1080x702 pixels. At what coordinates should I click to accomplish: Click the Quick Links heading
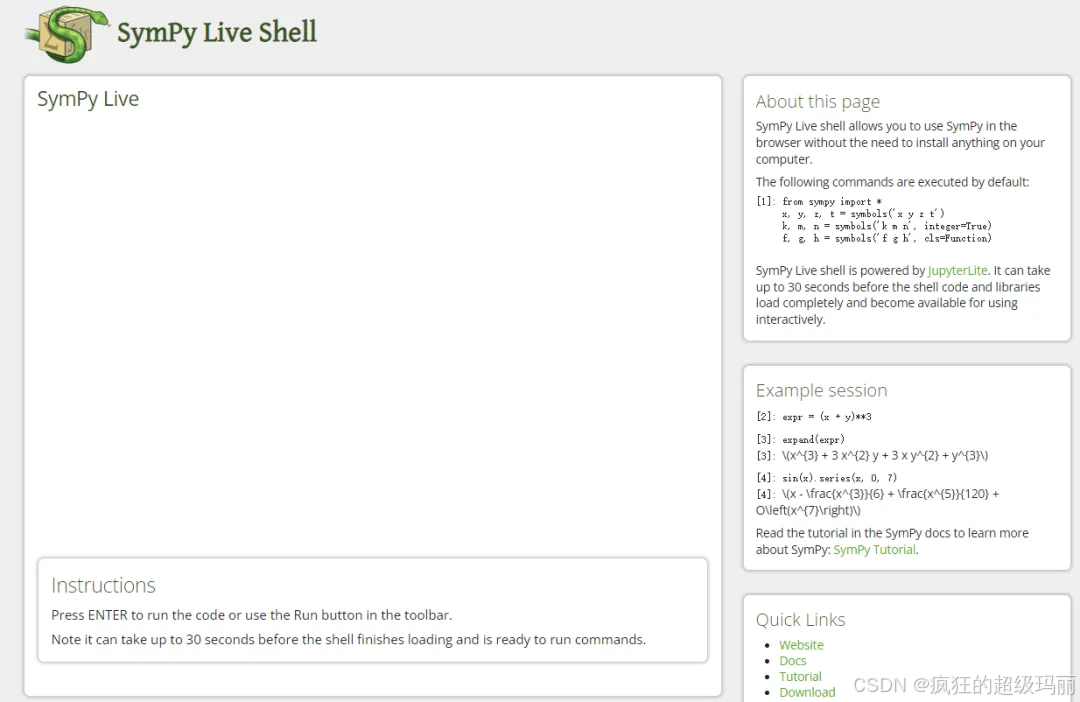coord(800,620)
